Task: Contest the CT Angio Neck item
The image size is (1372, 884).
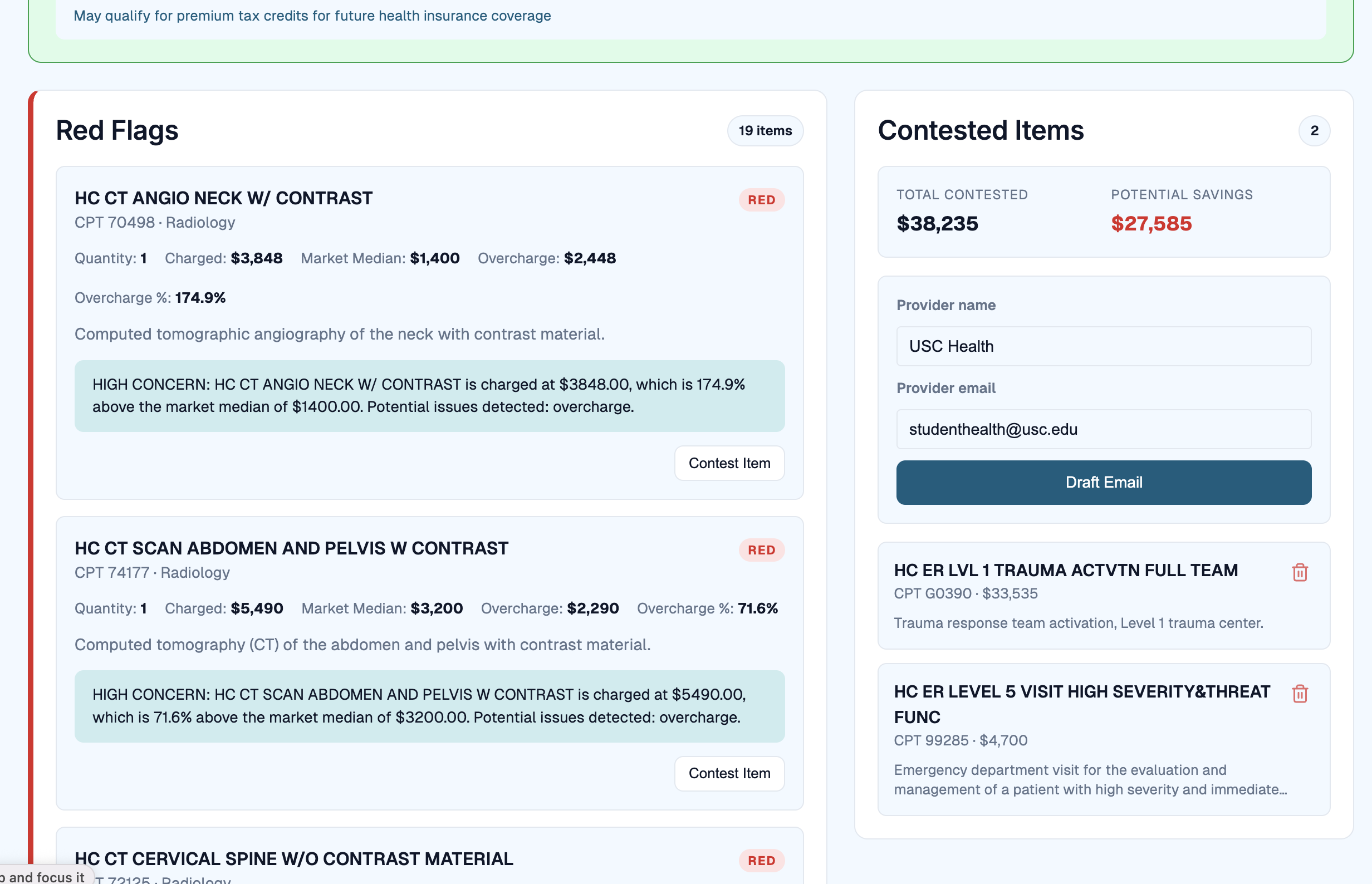Action: click(729, 463)
